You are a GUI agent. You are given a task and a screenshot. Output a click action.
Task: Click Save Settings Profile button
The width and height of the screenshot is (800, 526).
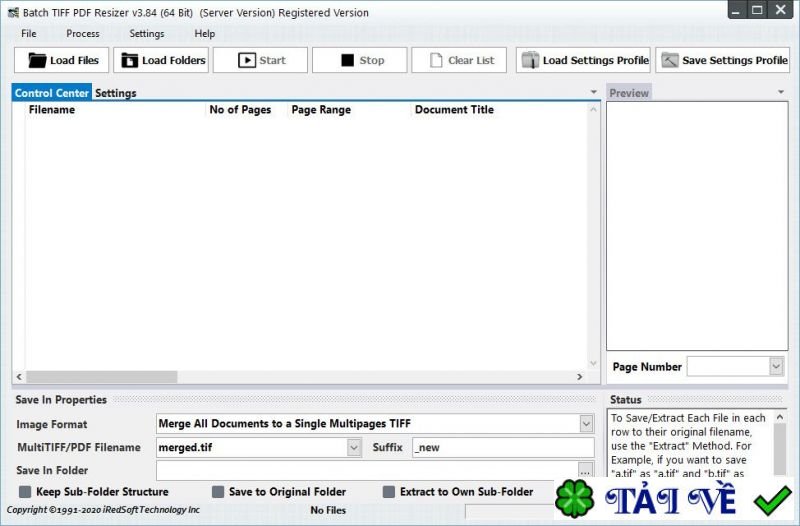click(x=722, y=60)
